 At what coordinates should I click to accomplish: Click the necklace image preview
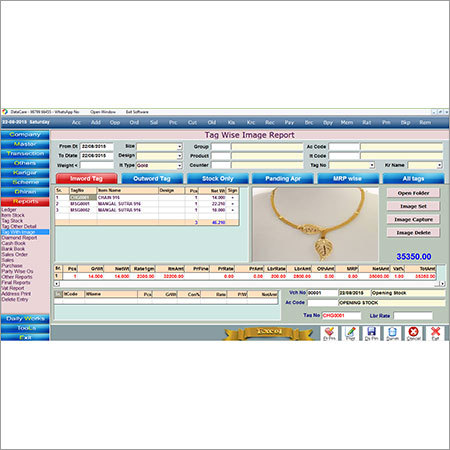(x=315, y=224)
